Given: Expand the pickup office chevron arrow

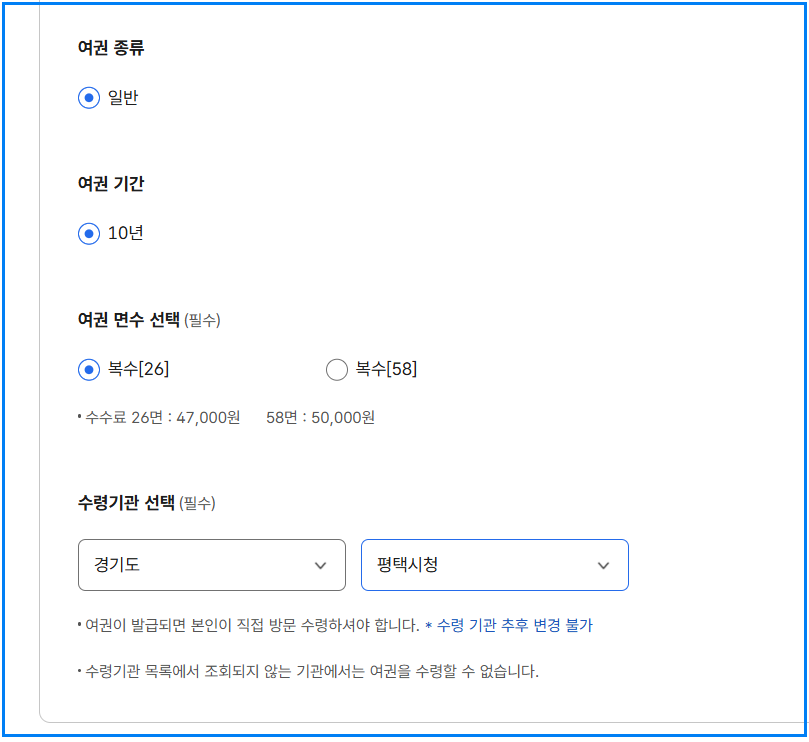Looking at the screenshot, I should (x=603, y=565).
